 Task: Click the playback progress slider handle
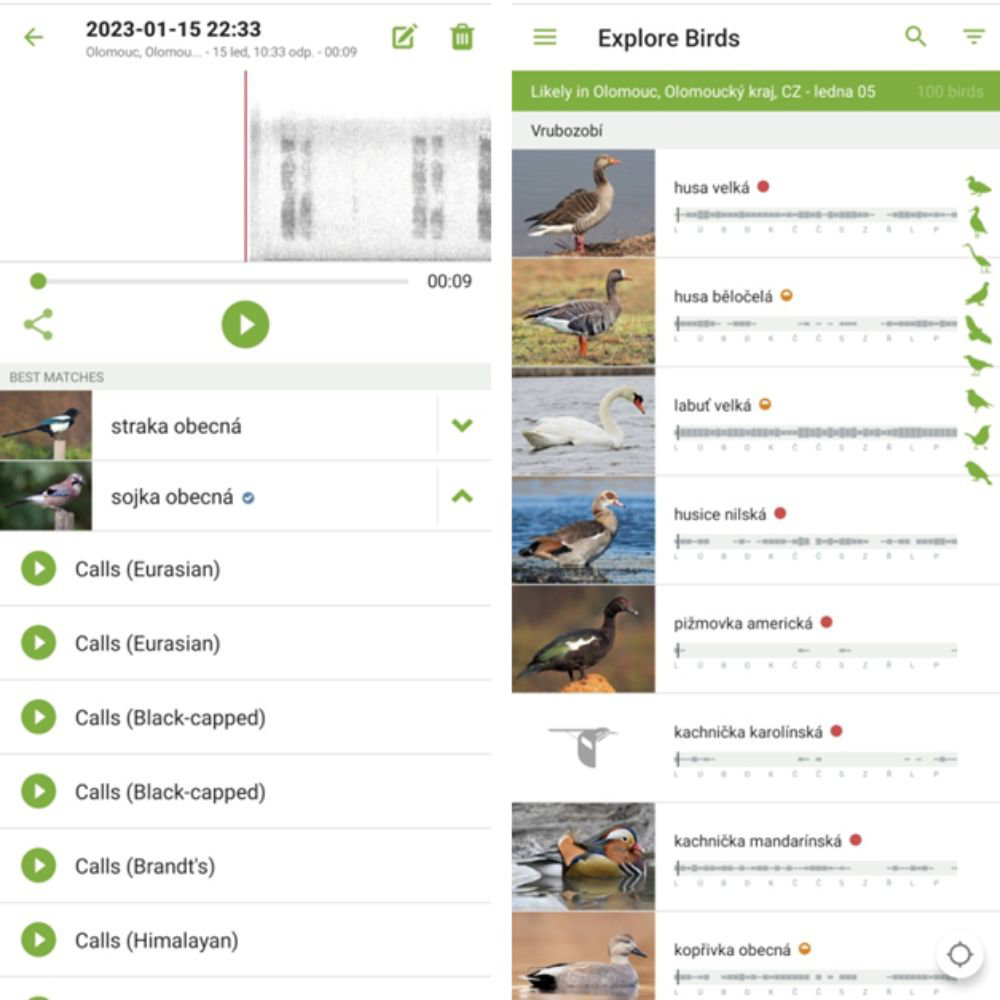pos(38,281)
